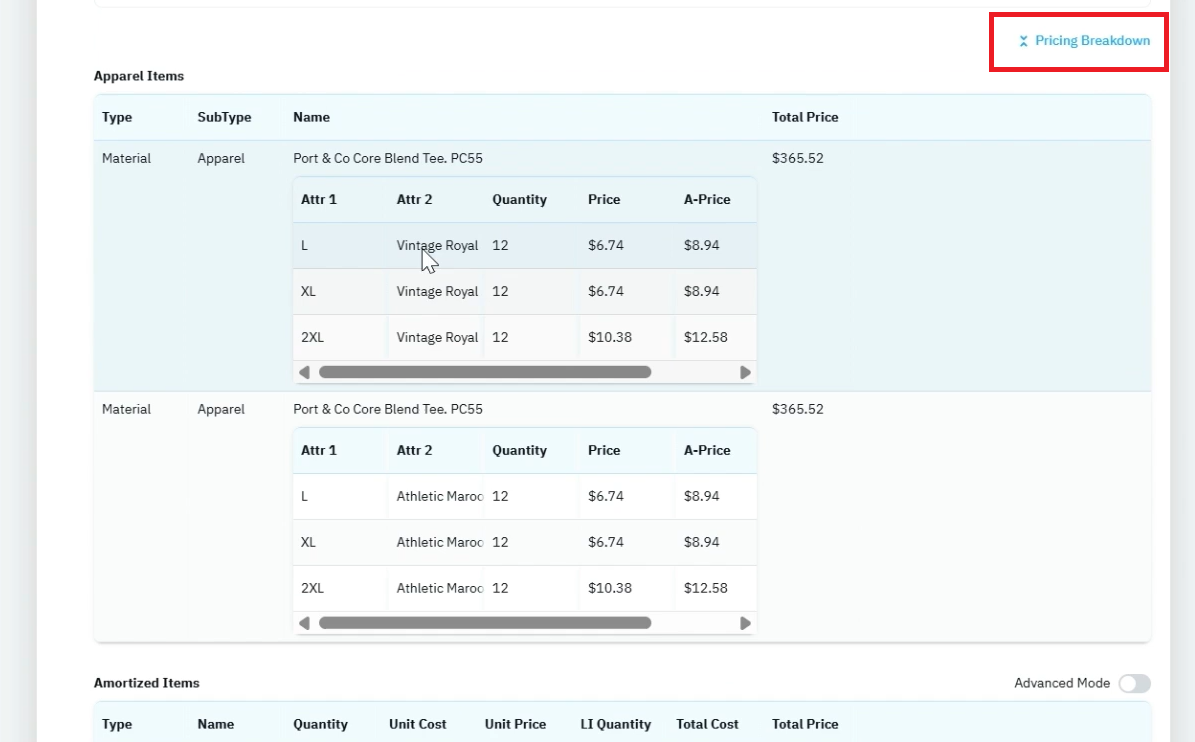Viewport: 1195px width, 742px height.
Task: Click Unit Cost header in Amortized Items
Action: [x=418, y=724]
